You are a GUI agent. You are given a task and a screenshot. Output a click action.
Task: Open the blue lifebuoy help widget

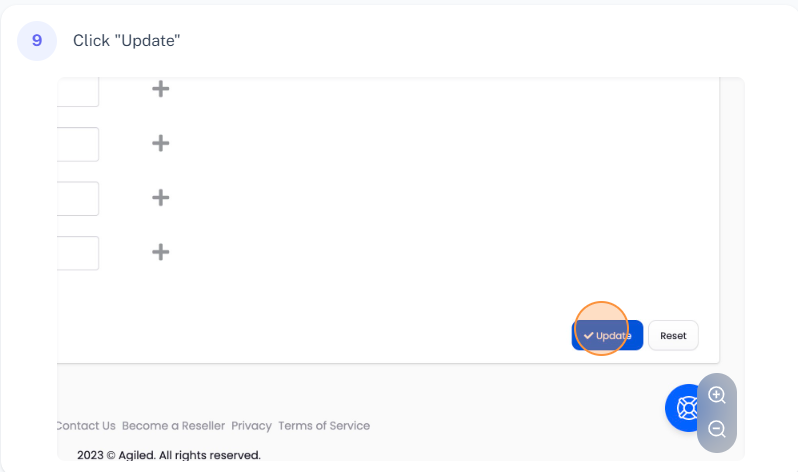click(x=687, y=407)
